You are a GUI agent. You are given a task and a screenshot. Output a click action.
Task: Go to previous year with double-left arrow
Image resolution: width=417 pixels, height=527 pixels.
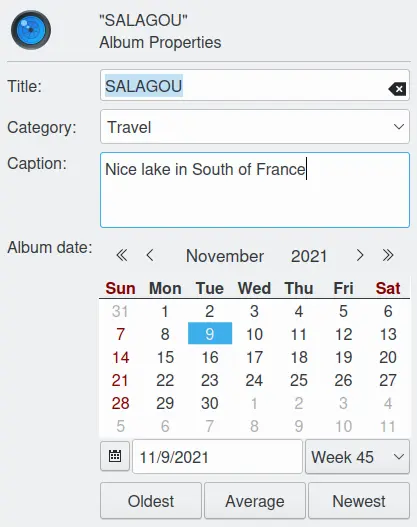tap(122, 255)
